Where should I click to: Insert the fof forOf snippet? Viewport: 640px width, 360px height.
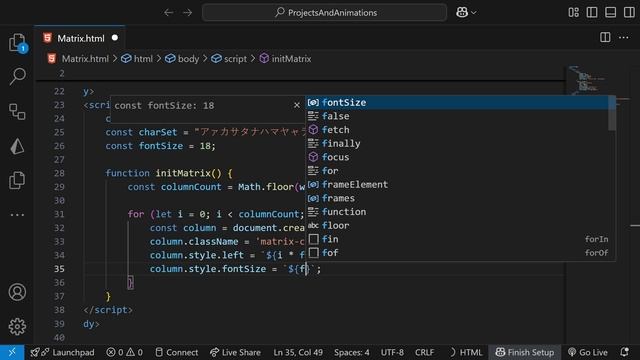point(457,253)
